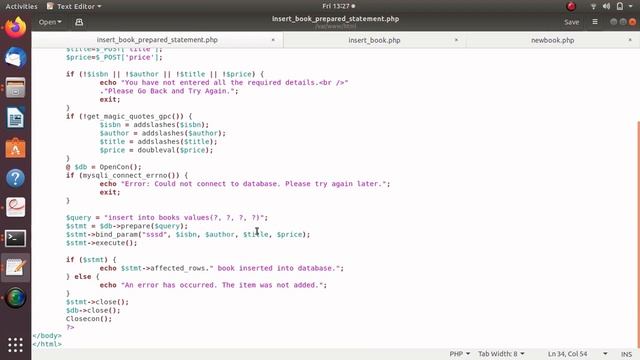Click the Closecon(); line
The height and width of the screenshot is (360, 640).
tap(89, 319)
